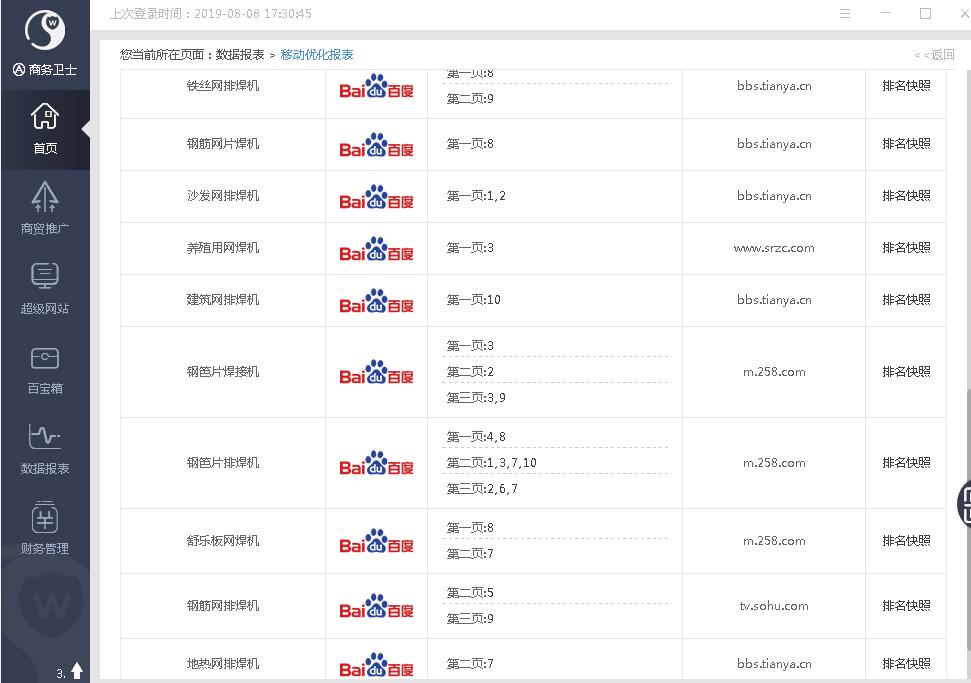Image resolution: width=971 pixels, height=683 pixels.
Task: Click the Baidu logo in 钢筋网片焊机 row
Action: click(376, 146)
